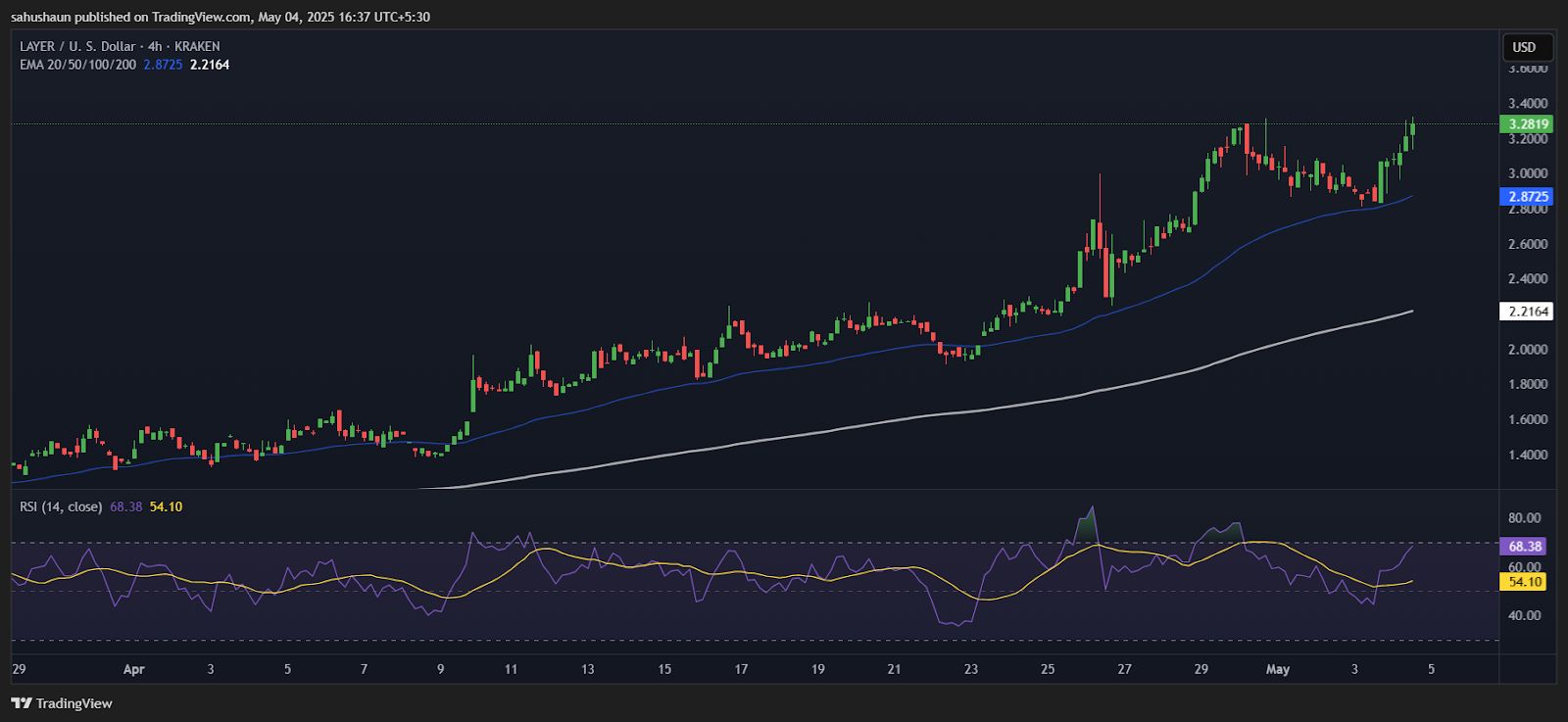Click the 2.0000 level on the price axis
Viewport: 1568px width, 722px height.
tap(1528, 350)
